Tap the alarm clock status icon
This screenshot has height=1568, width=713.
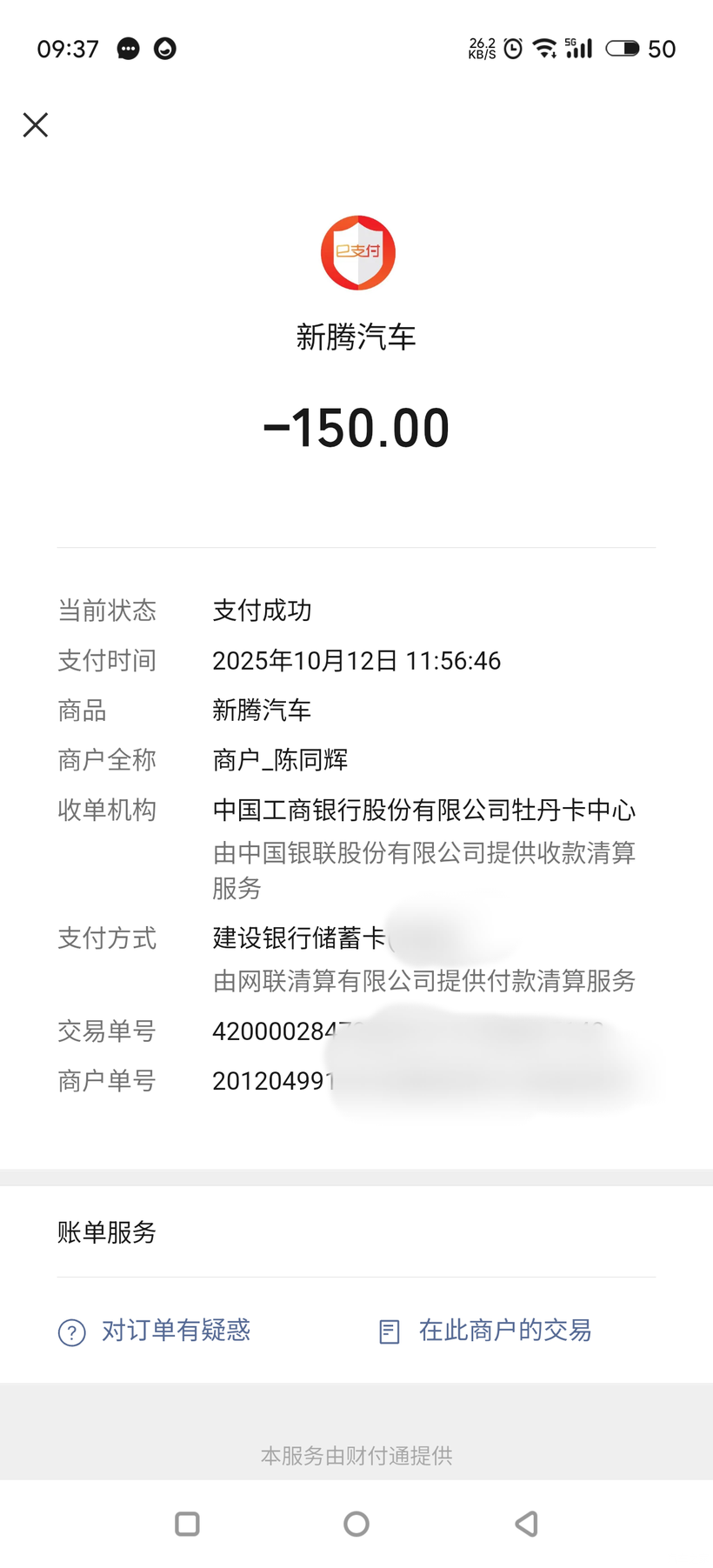coord(514,49)
